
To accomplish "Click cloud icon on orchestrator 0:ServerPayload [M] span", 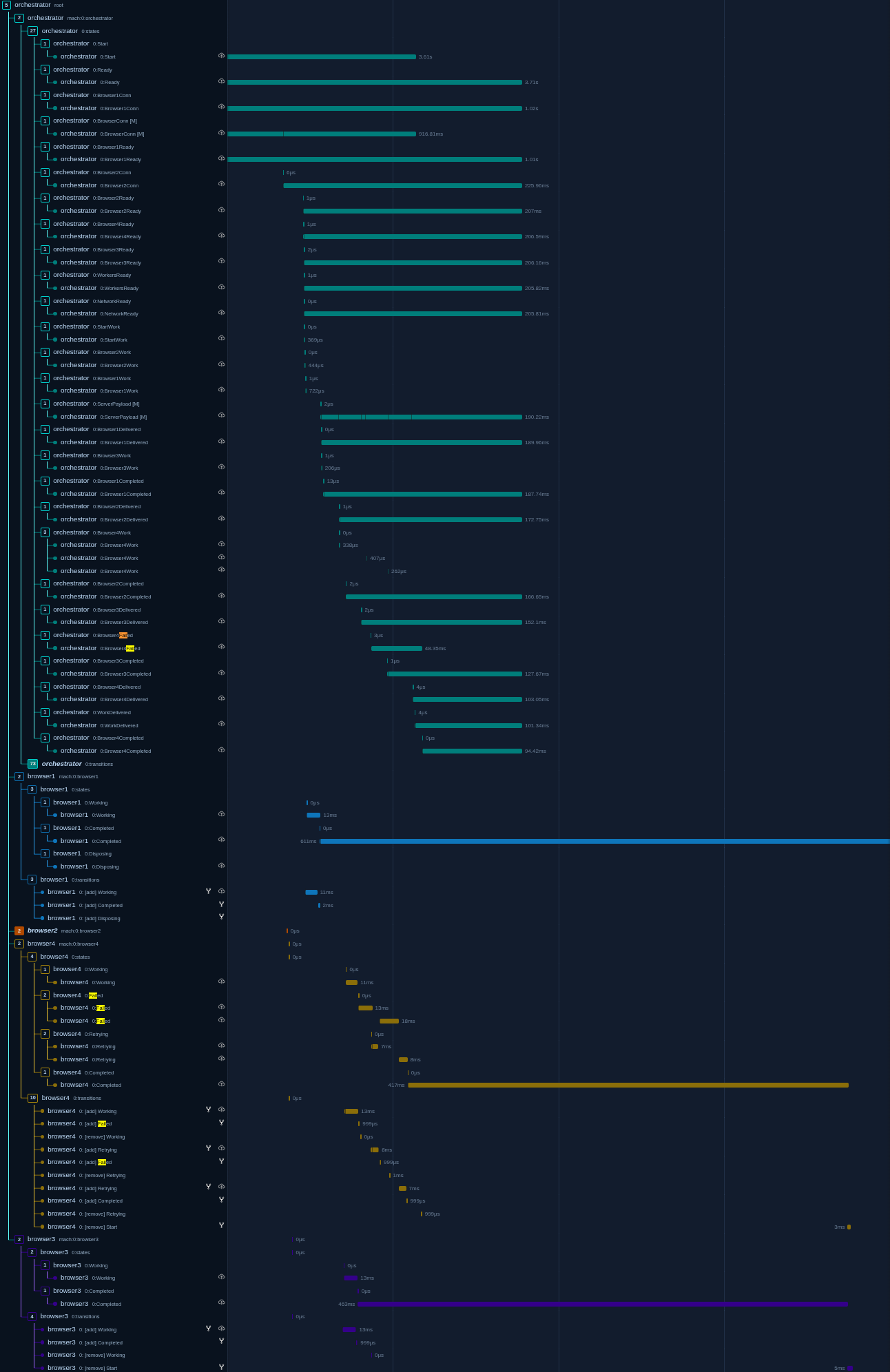I will tap(222, 415).
